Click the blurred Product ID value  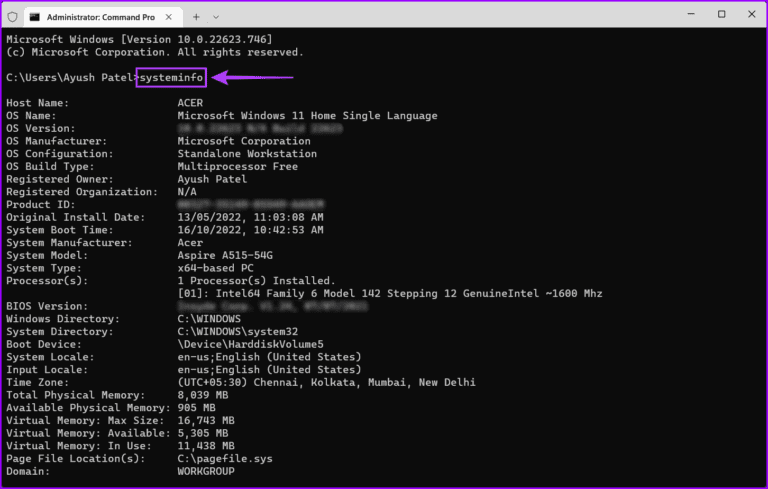coord(250,204)
